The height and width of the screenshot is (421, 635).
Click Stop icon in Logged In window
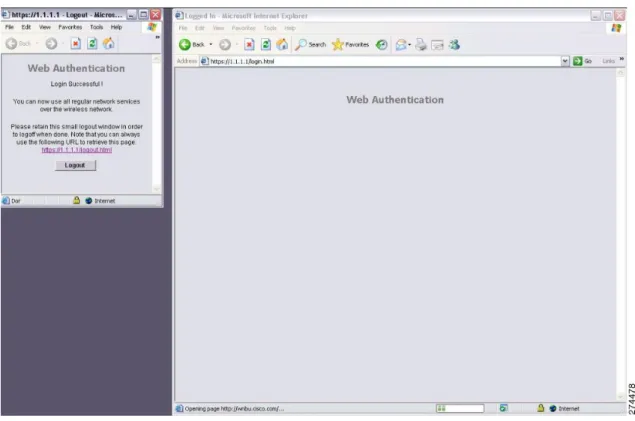249,45
